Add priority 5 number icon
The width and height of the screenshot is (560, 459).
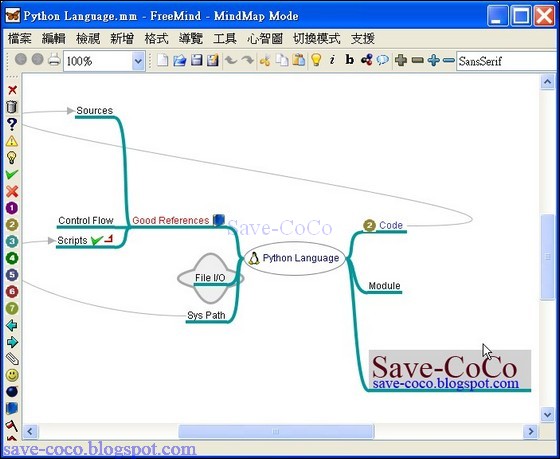pyautogui.click(x=12, y=275)
